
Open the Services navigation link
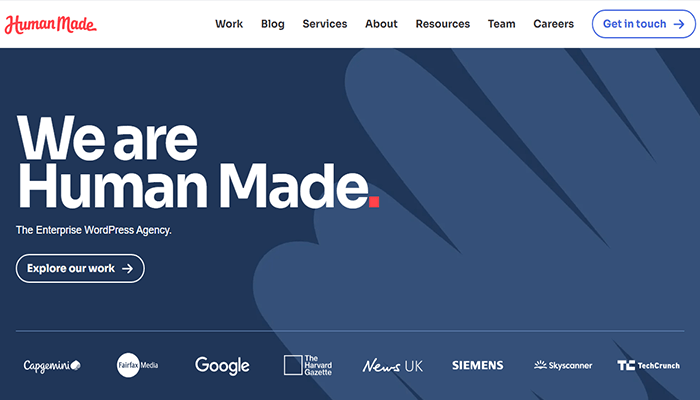[x=325, y=24]
